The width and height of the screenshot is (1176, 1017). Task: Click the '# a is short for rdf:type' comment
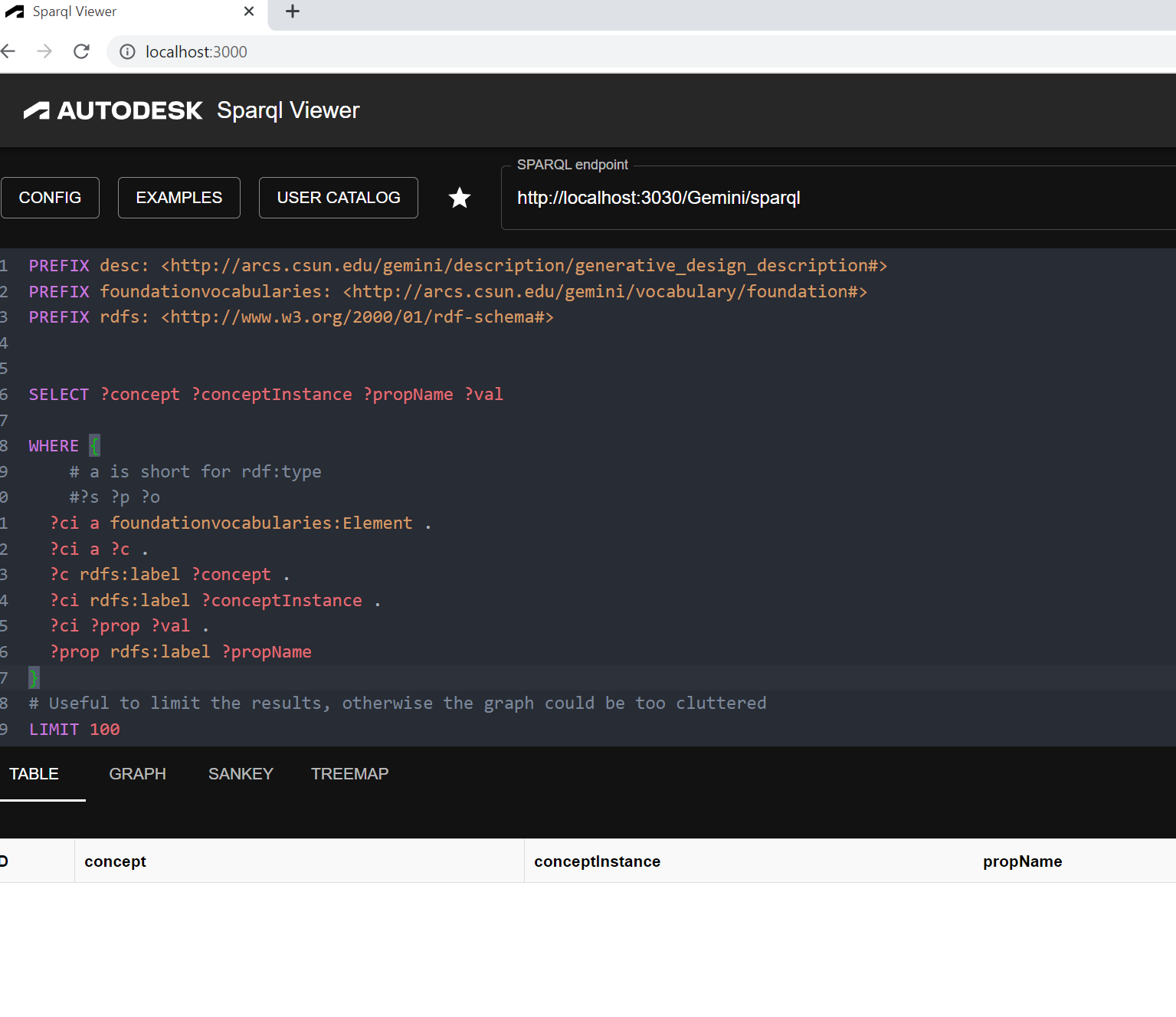click(x=195, y=472)
